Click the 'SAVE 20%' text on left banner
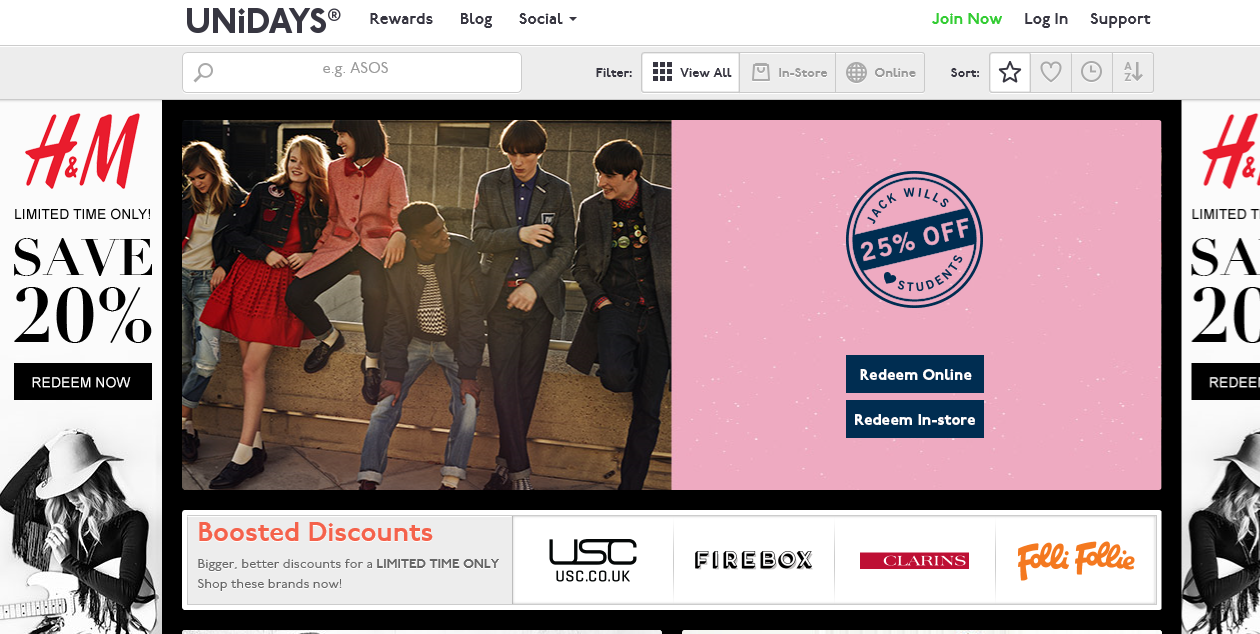This screenshot has height=634, width=1260. pyautogui.click(x=82, y=291)
